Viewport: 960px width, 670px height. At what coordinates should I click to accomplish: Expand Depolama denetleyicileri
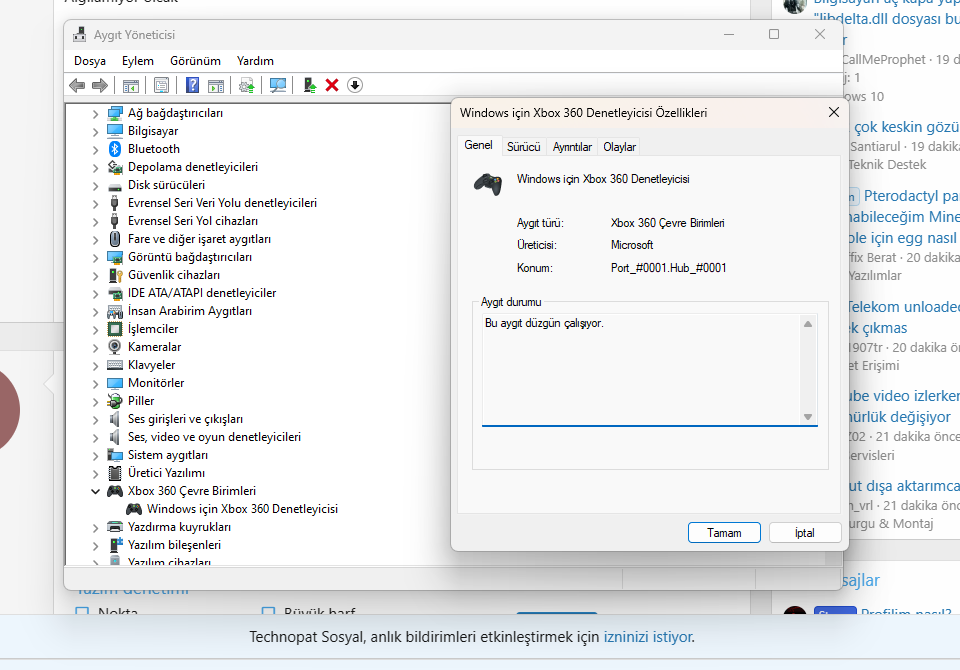click(96, 167)
